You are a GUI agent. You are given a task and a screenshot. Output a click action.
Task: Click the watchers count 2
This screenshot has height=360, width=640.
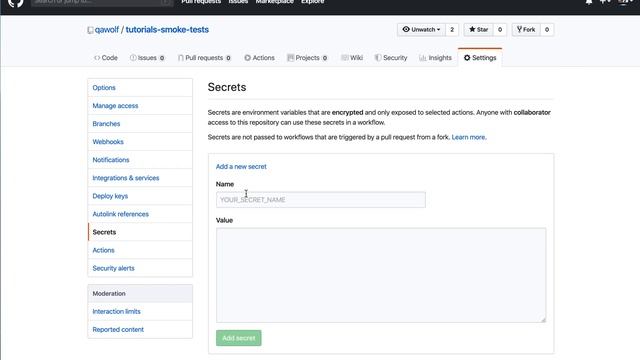click(x=452, y=29)
